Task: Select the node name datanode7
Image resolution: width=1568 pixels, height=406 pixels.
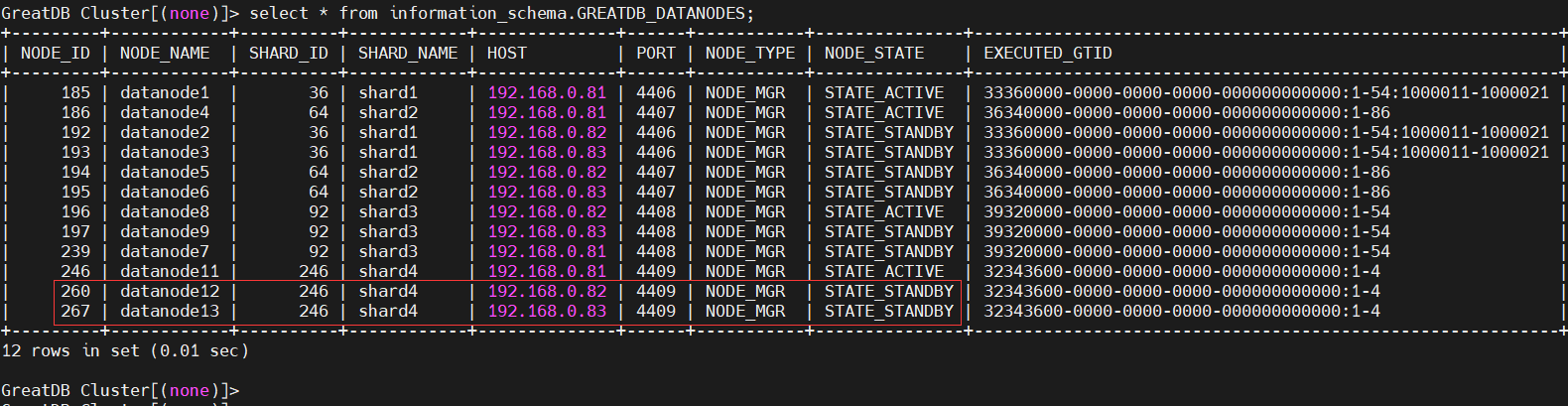Action: pos(165,252)
